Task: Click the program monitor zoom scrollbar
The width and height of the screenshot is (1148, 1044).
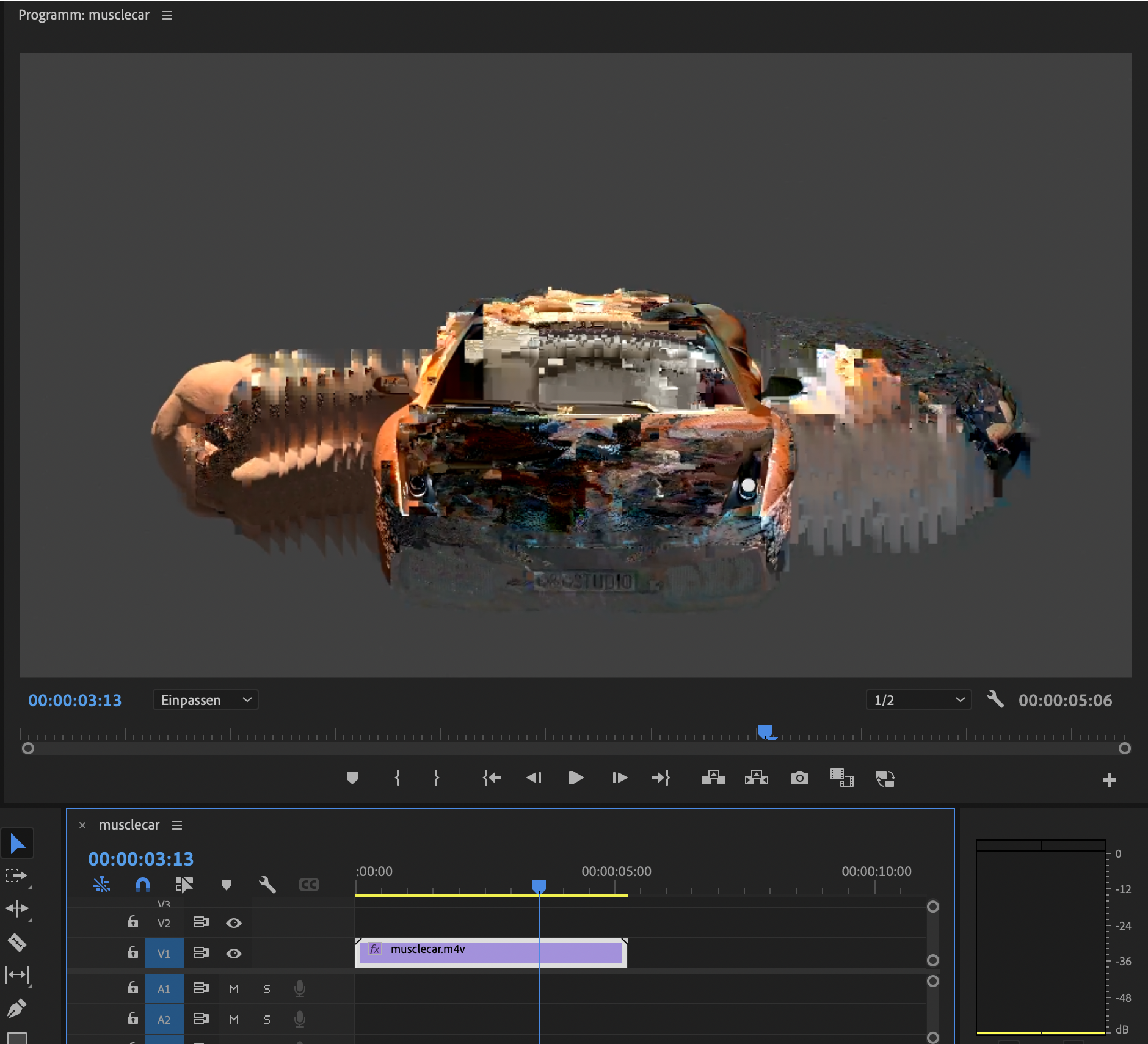Action: point(576,748)
